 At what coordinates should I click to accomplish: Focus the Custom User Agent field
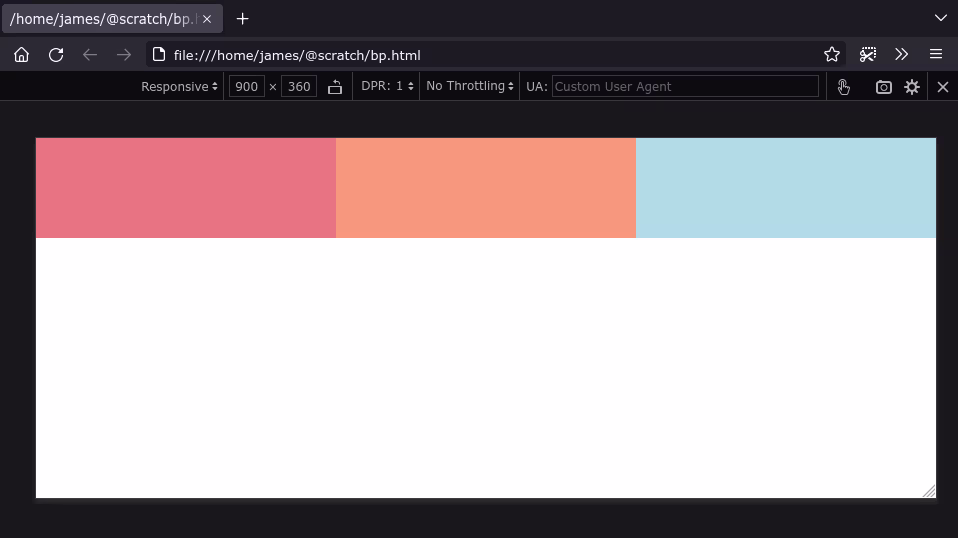685,87
